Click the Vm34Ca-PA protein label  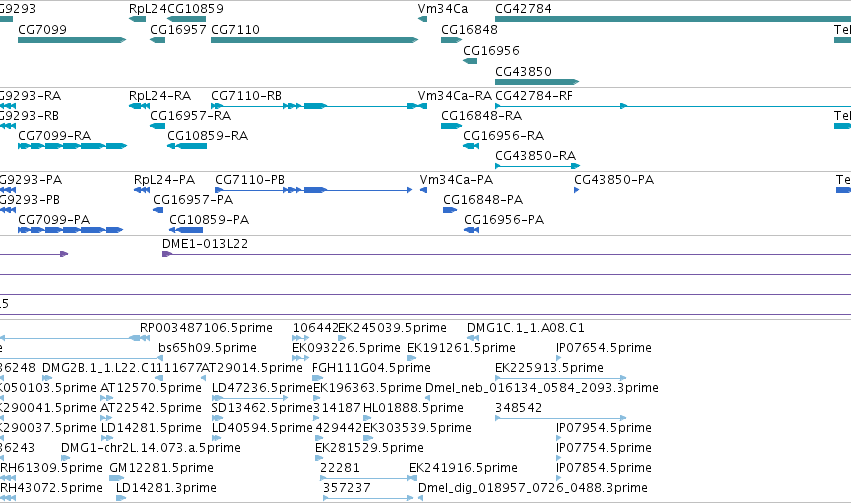456,180
